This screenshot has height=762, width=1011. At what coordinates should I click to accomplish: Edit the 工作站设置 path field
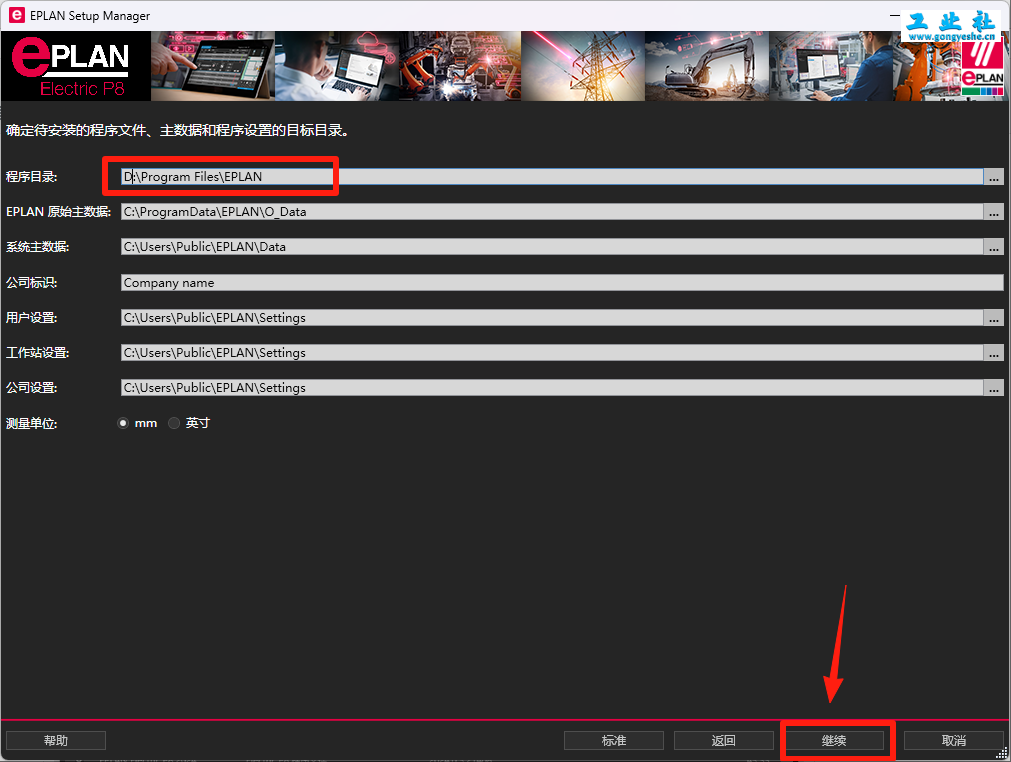(x=552, y=353)
